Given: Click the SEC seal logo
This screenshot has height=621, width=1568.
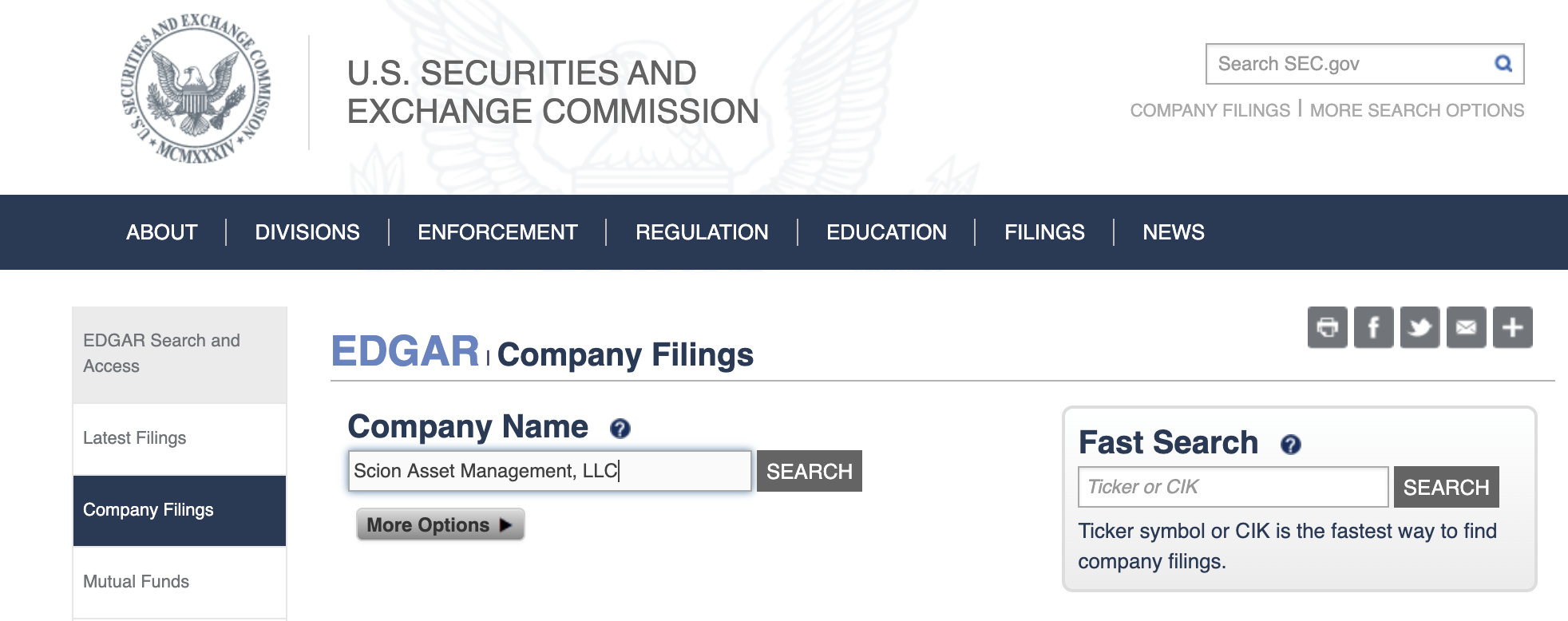Looking at the screenshot, I should [x=196, y=89].
